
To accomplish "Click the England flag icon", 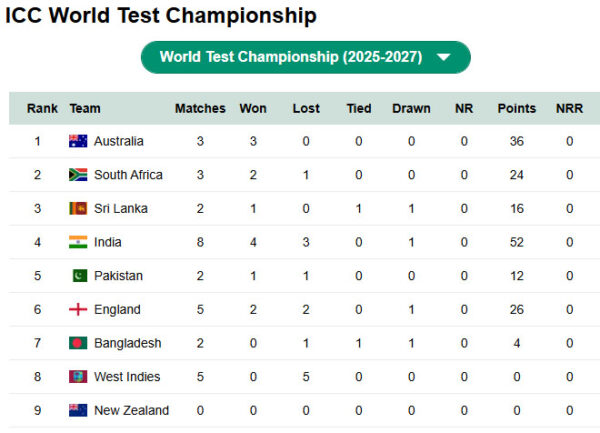I will (x=78, y=310).
